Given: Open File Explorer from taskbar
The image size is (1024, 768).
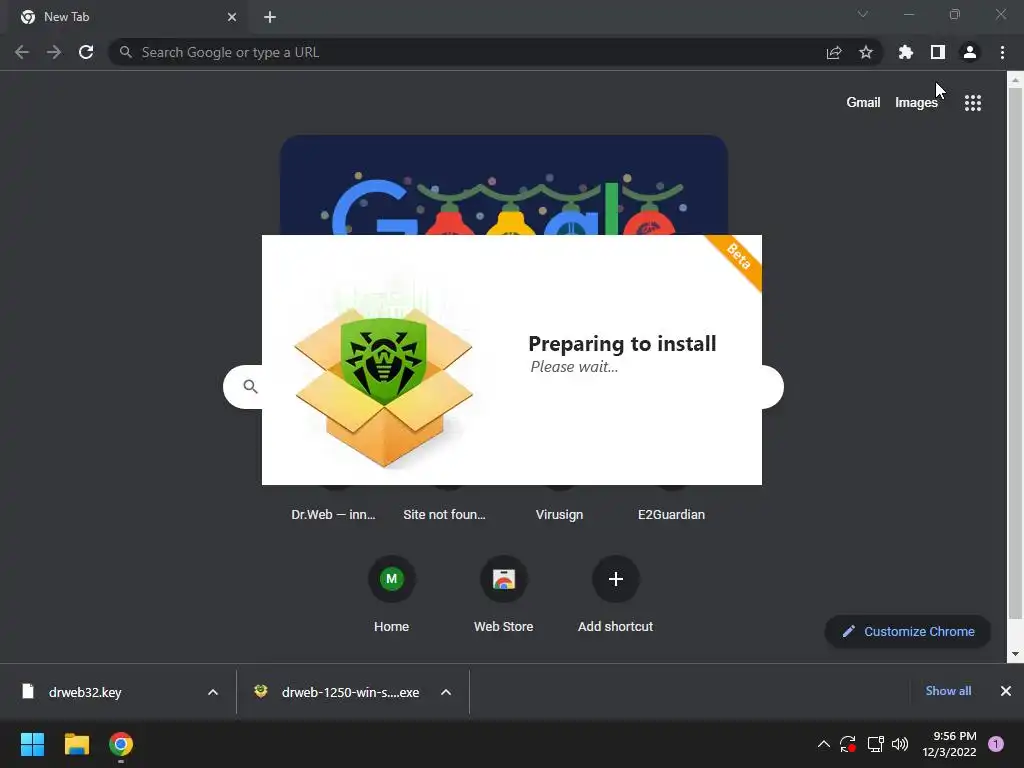Looking at the screenshot, I should click(x=76, y=744).
